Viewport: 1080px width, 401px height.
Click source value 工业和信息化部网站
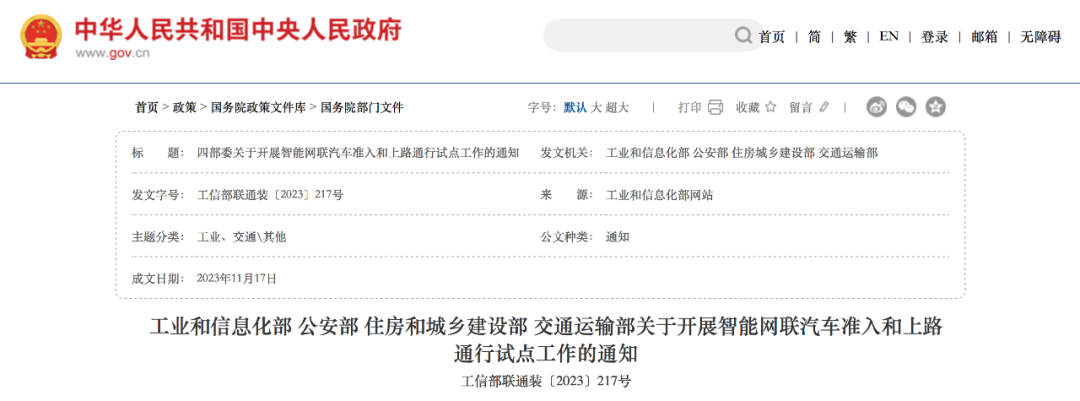(x=659, y=195)
